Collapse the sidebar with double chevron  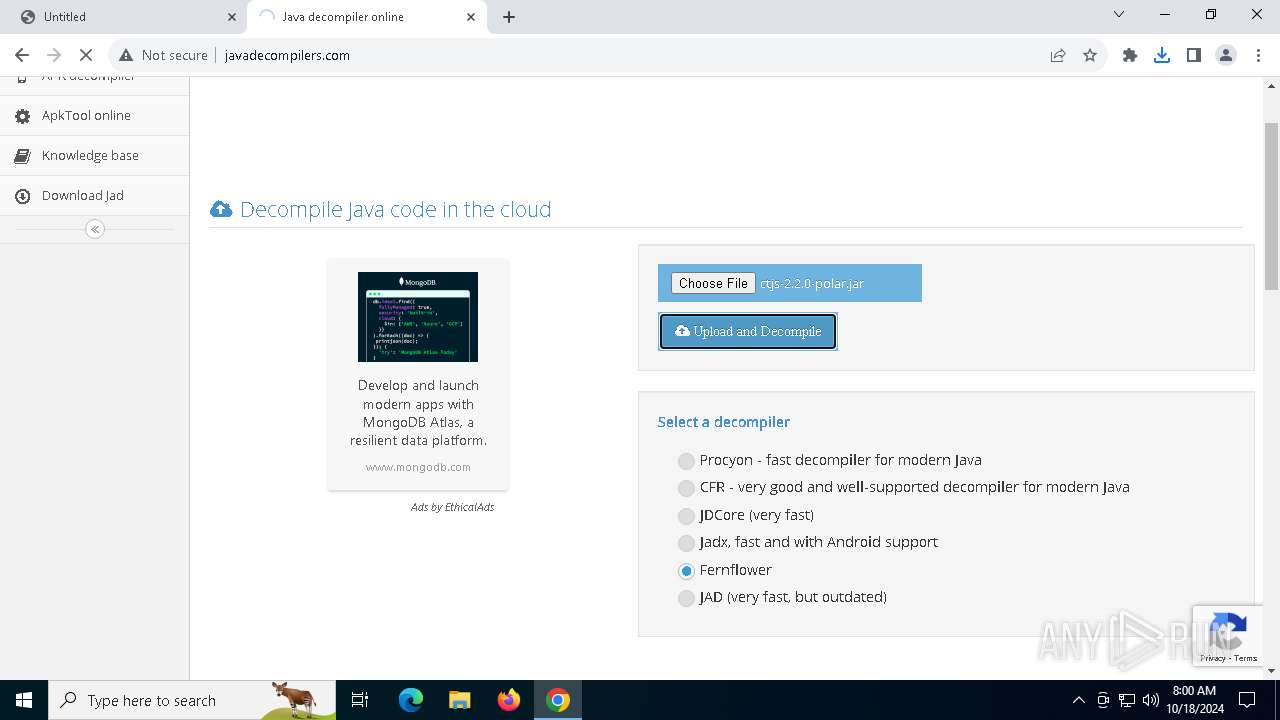coord(95,229)
